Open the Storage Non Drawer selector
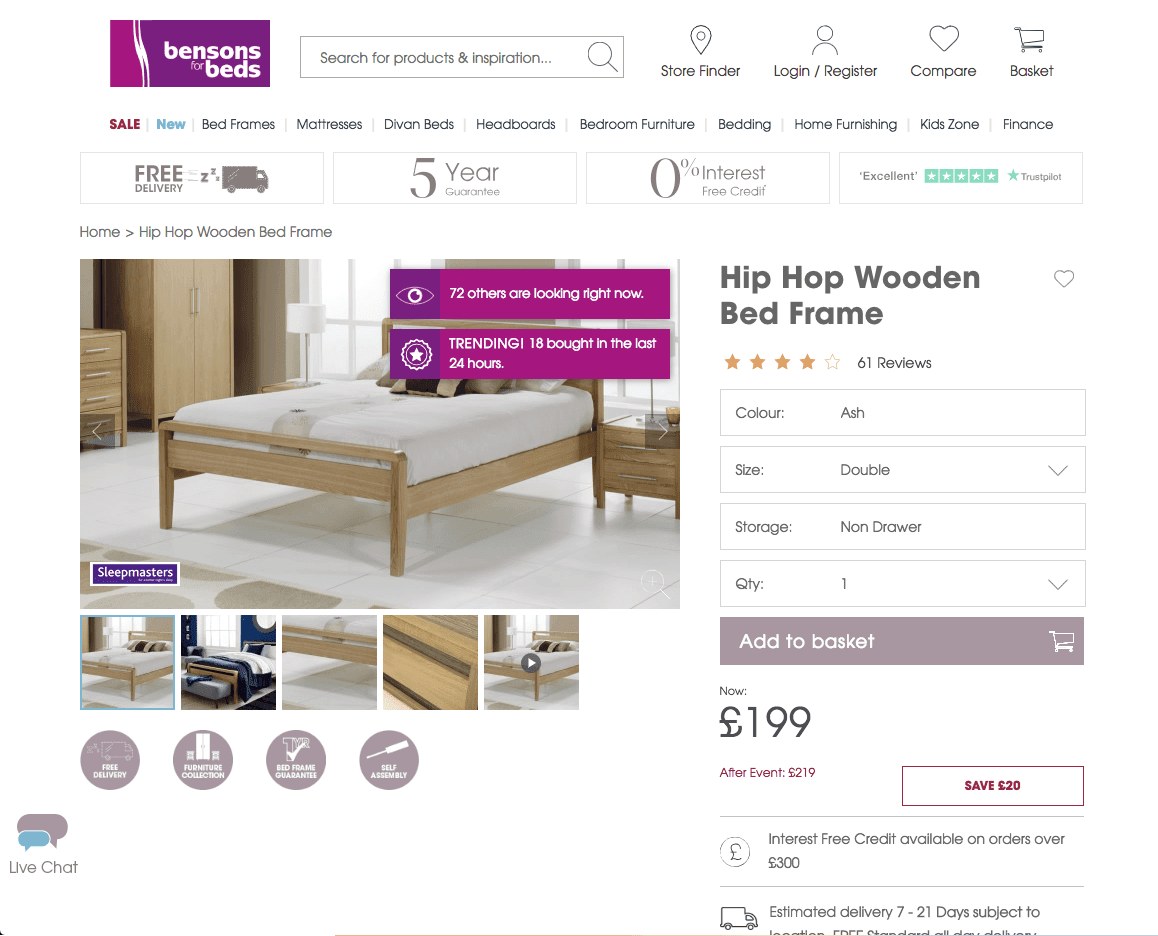Viewport: 1158px width, 936px height. (902, 527)
